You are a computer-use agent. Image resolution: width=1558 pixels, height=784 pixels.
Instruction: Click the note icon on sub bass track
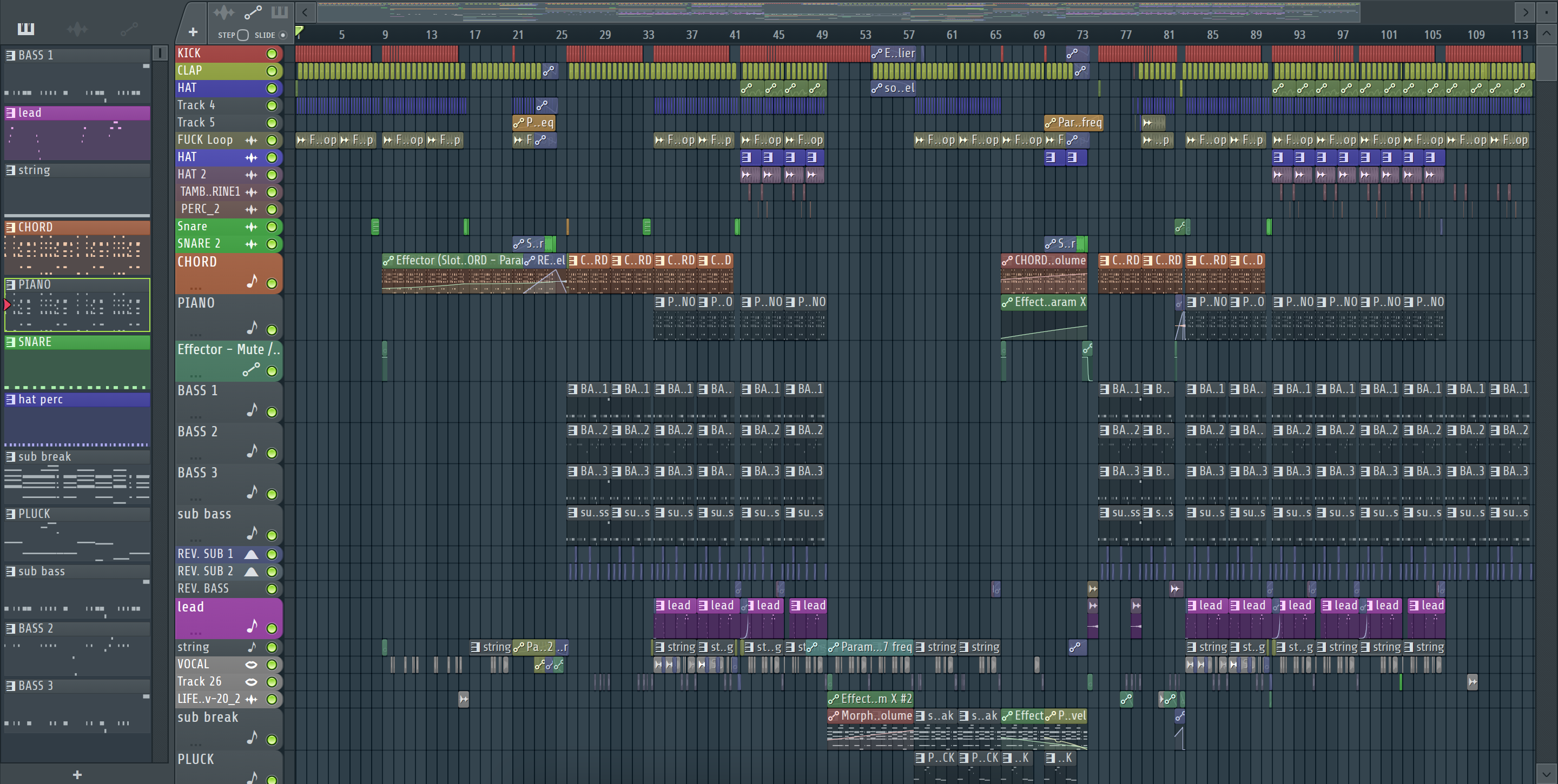click(x=252, y=533)
